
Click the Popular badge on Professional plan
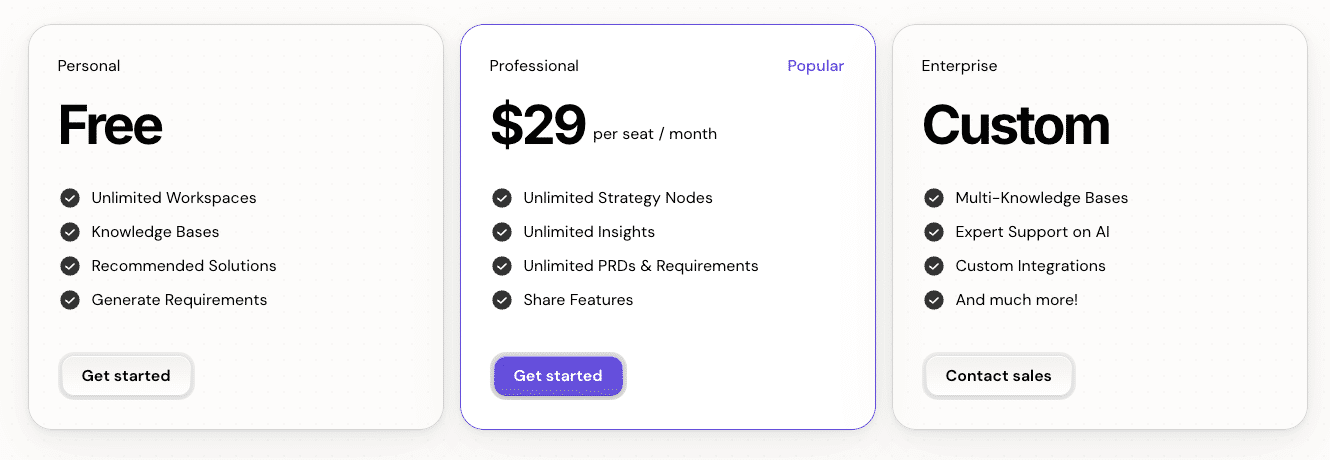coord(815,66)
